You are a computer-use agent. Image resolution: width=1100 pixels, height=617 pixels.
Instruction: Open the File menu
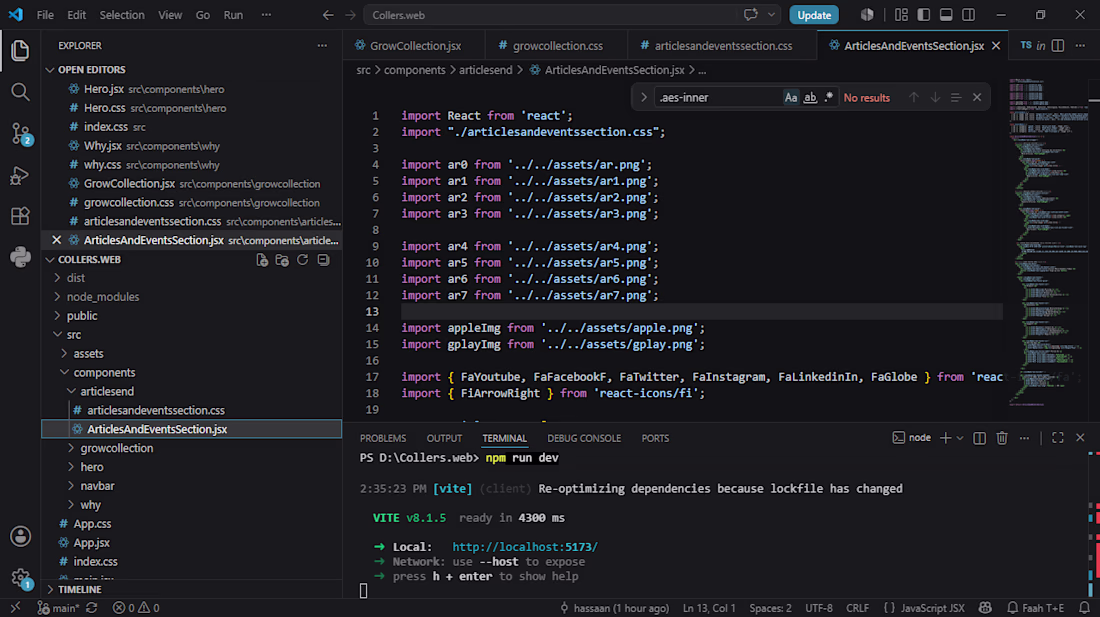tap(45, 15)
